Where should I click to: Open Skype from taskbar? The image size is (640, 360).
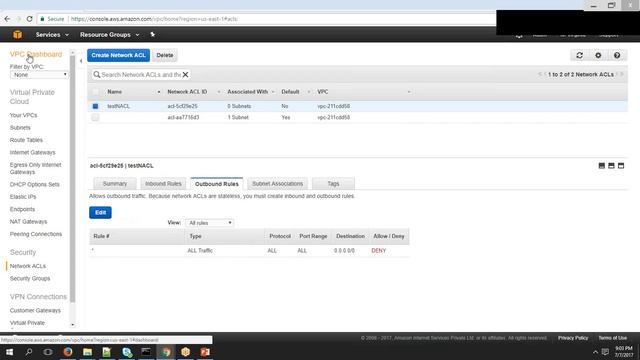[127, 352]
